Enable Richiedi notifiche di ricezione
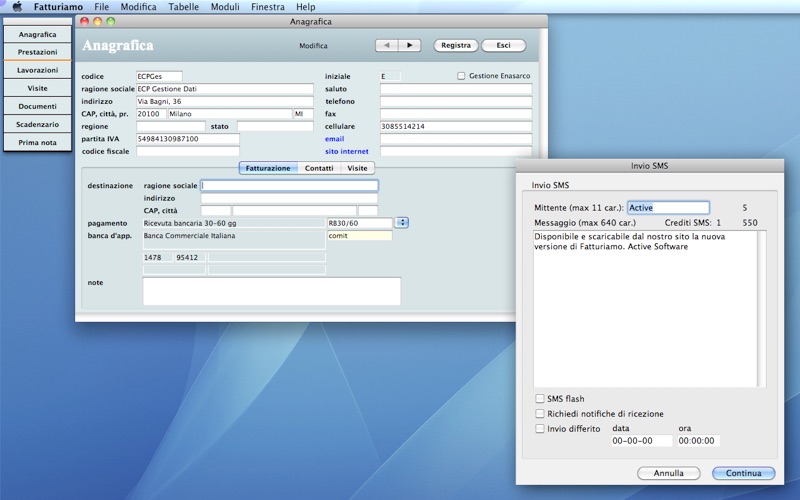800x500 pixels. tap(540, 414)
